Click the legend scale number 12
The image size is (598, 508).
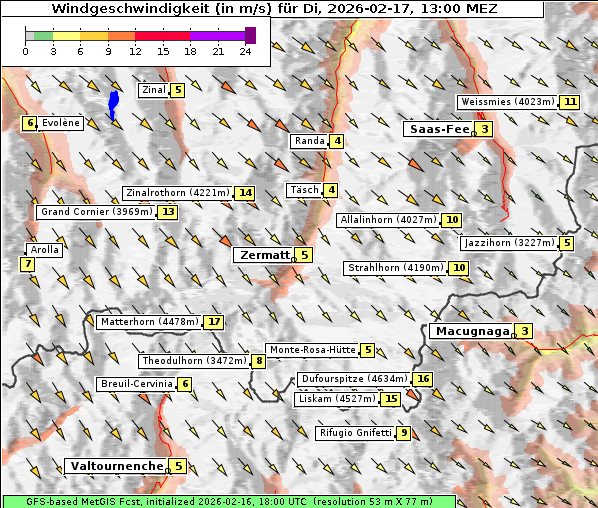[135, 51]
